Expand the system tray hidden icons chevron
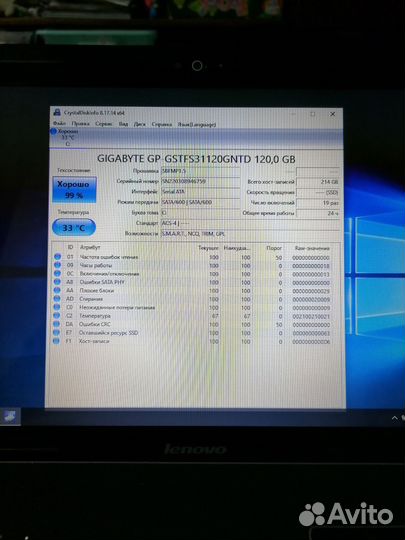This screenshot has width=405, height=540. [x=395, y=418]
